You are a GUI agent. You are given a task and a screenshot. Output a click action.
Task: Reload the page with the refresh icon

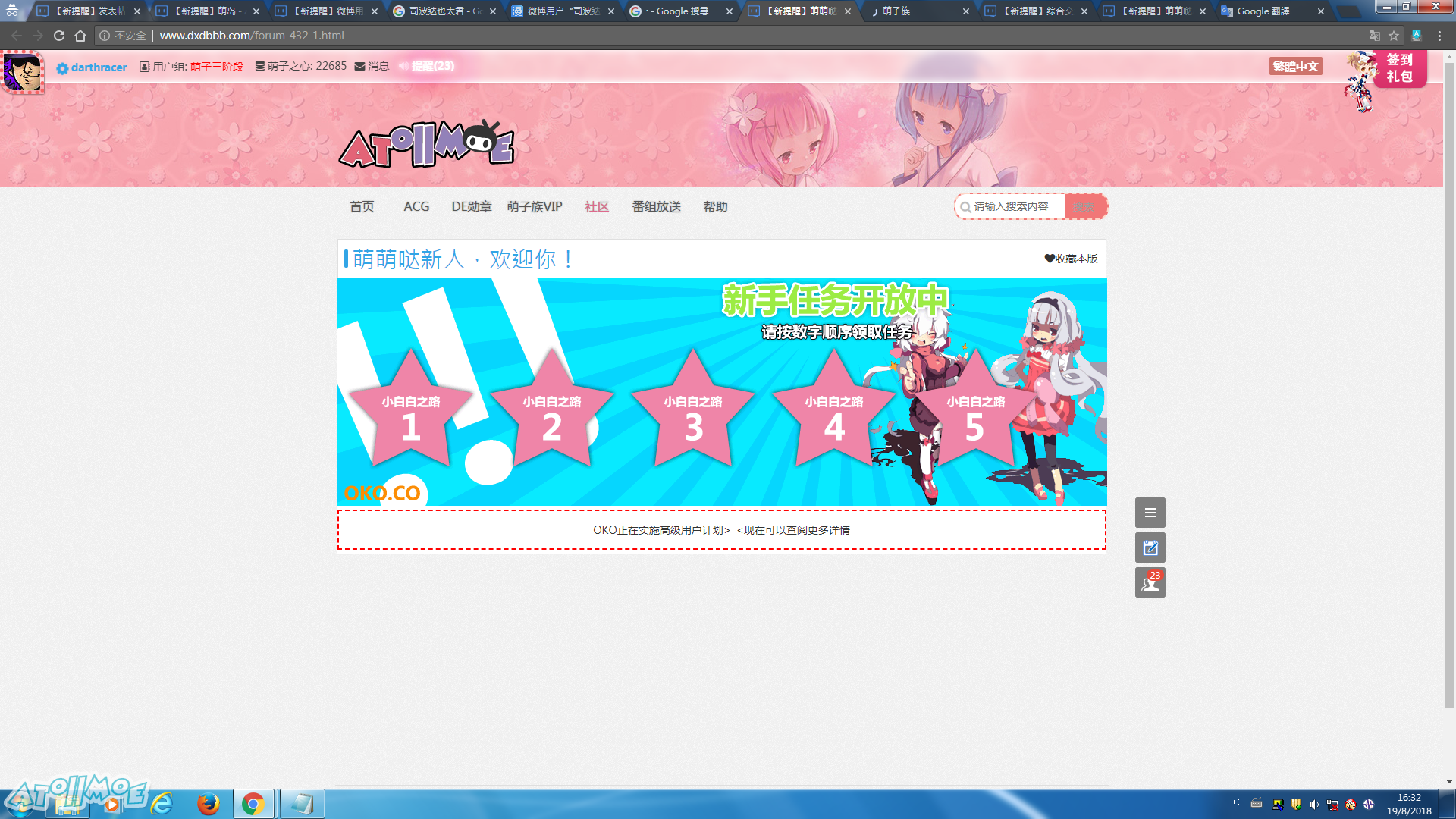pyautogui.click(x=59, y=36)
